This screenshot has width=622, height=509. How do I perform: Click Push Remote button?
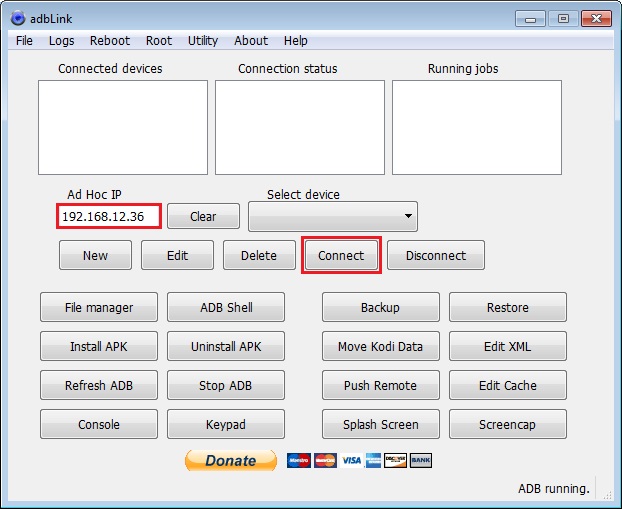coord(381,385)
